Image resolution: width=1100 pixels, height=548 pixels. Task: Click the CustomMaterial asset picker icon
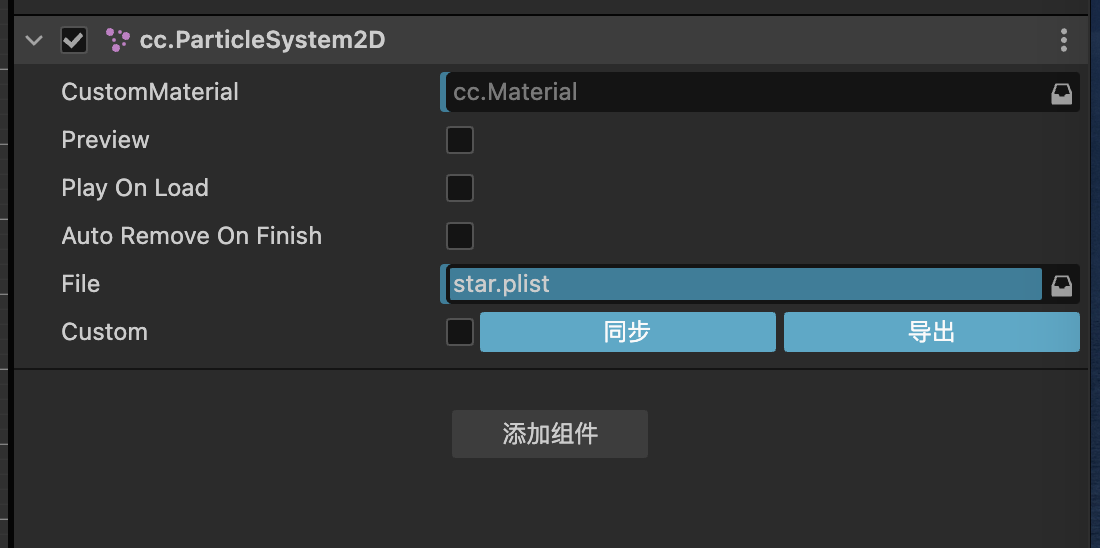coord(1061,93)
